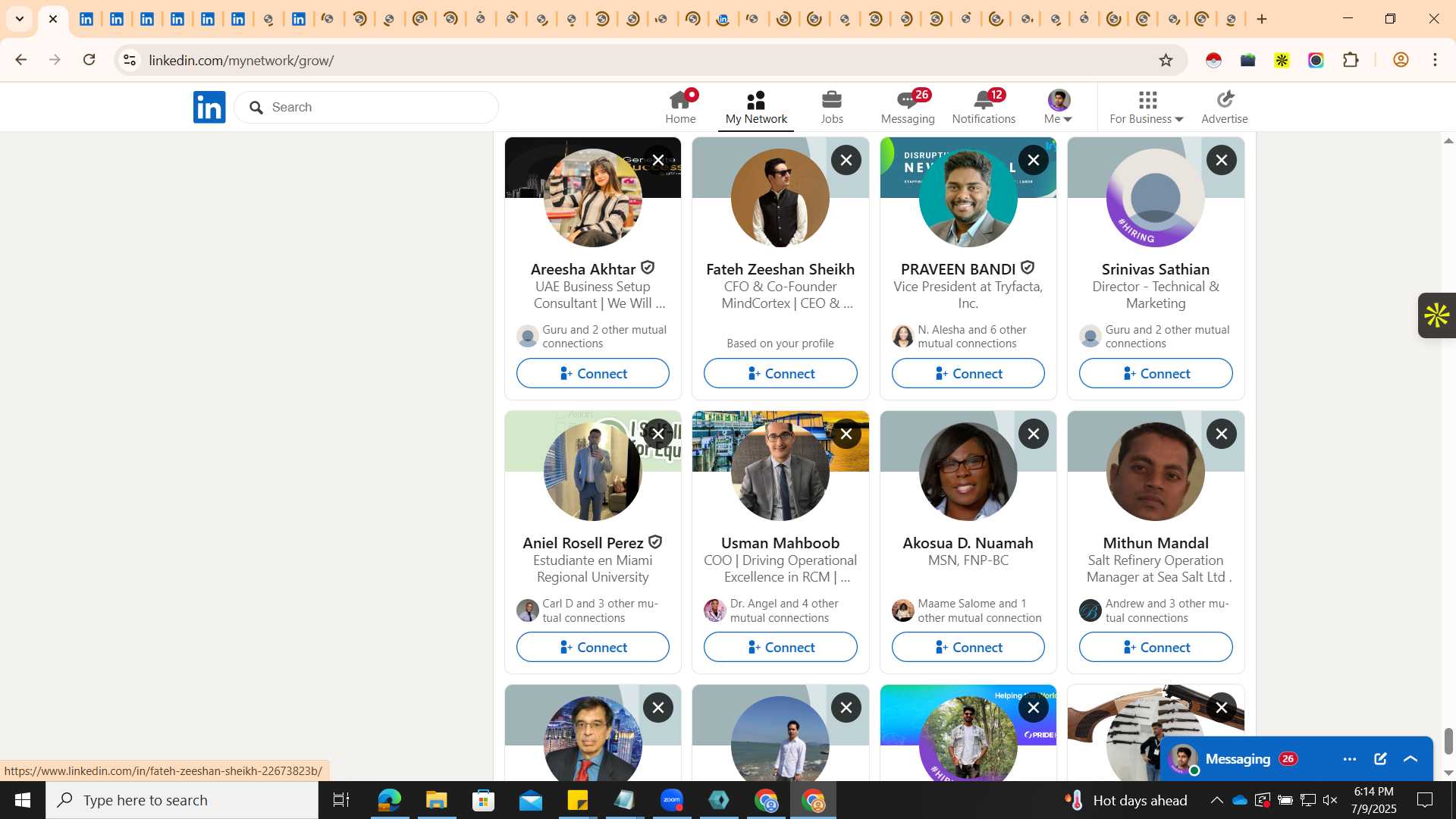Open File Explorer from taskbar
Screen dimensions: 1456x819
[x=436, y=800]
